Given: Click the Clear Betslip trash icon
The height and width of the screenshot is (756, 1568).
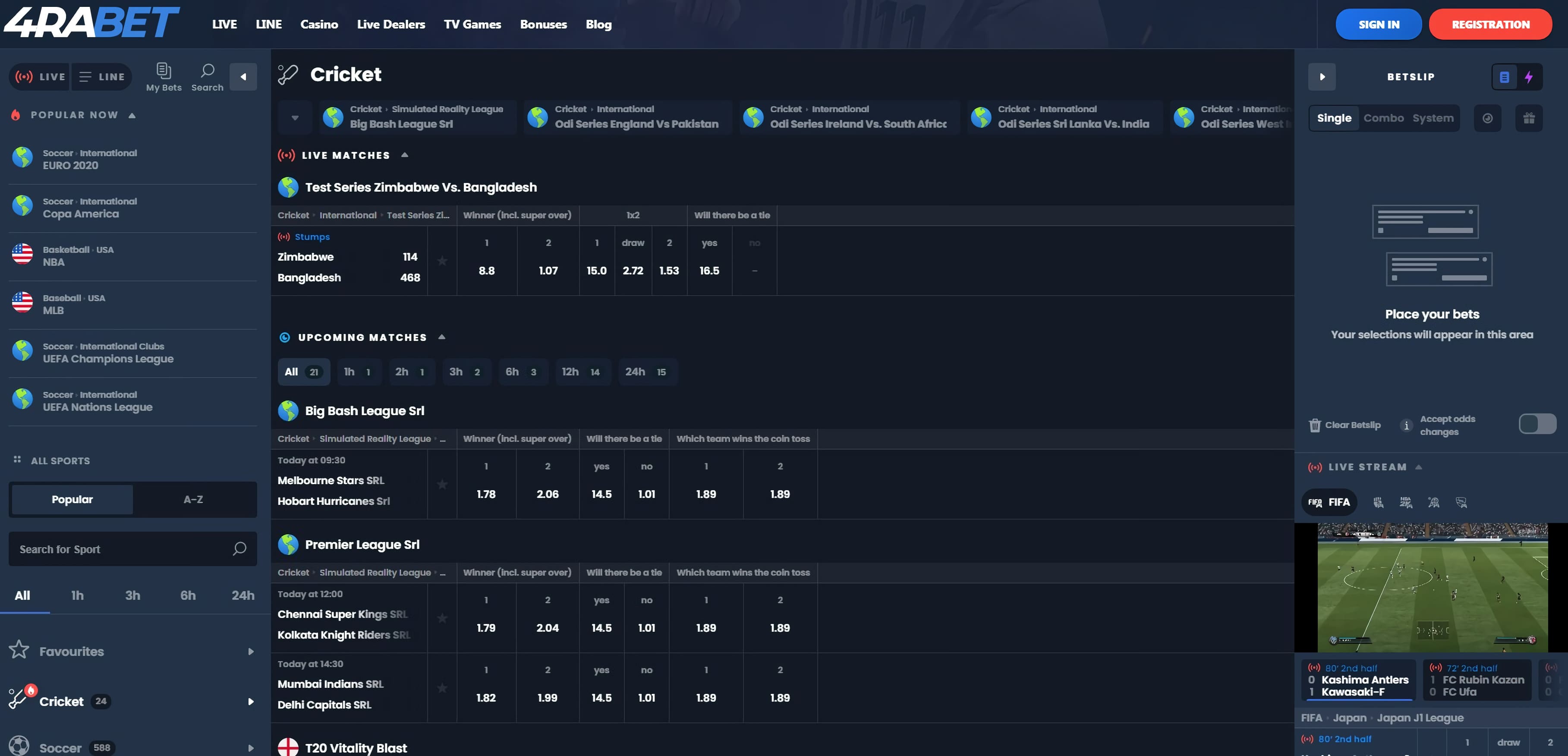Looking at the screenshot, I should (x=1315, y=425).
